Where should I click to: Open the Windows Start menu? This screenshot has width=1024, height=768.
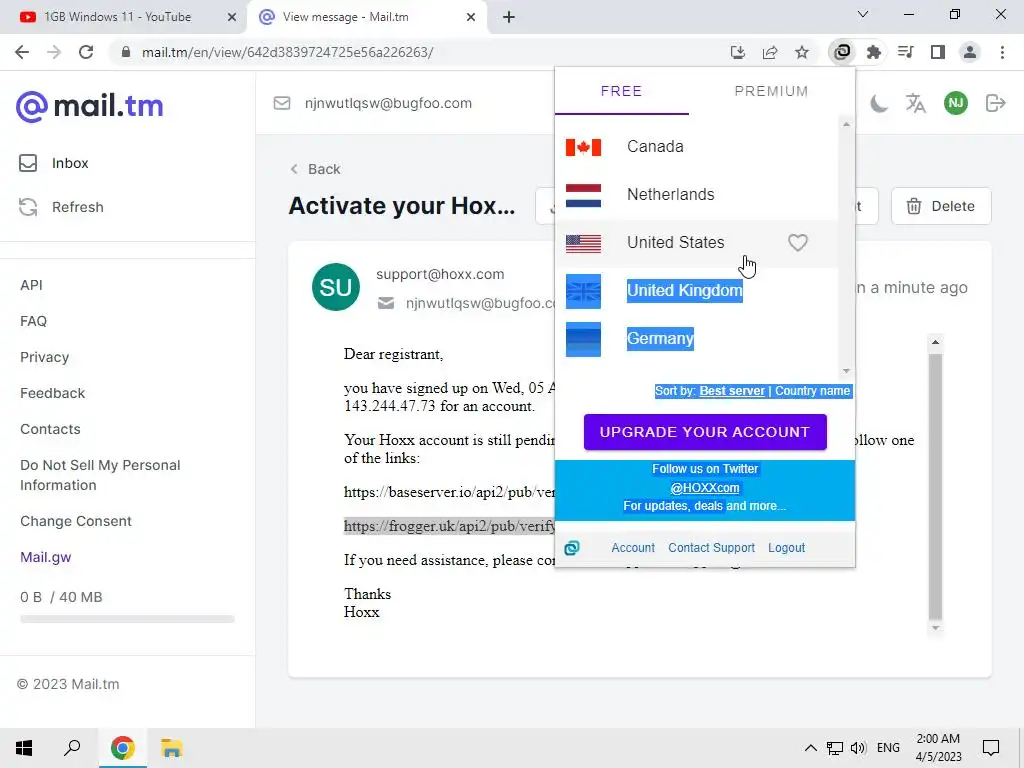[24, 748]
